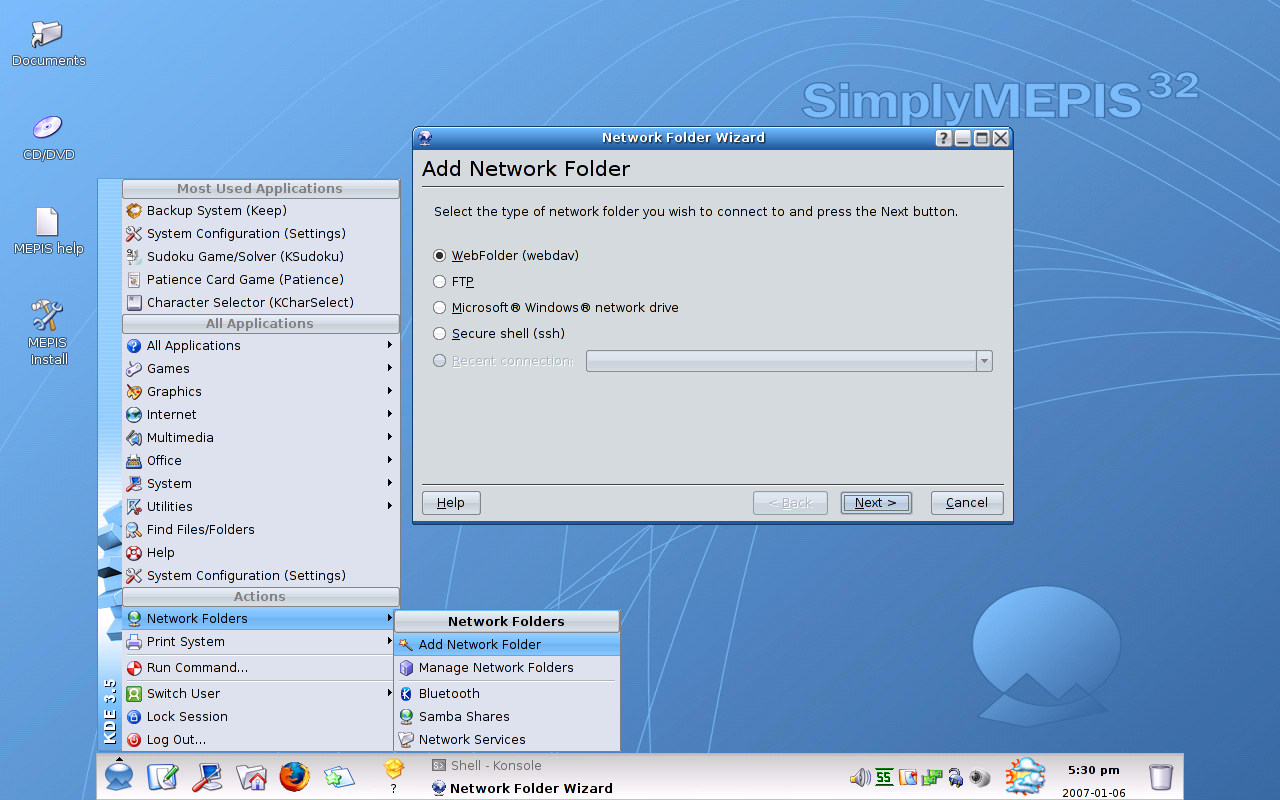Click the Help button in the wizard

tap(451, 503)
